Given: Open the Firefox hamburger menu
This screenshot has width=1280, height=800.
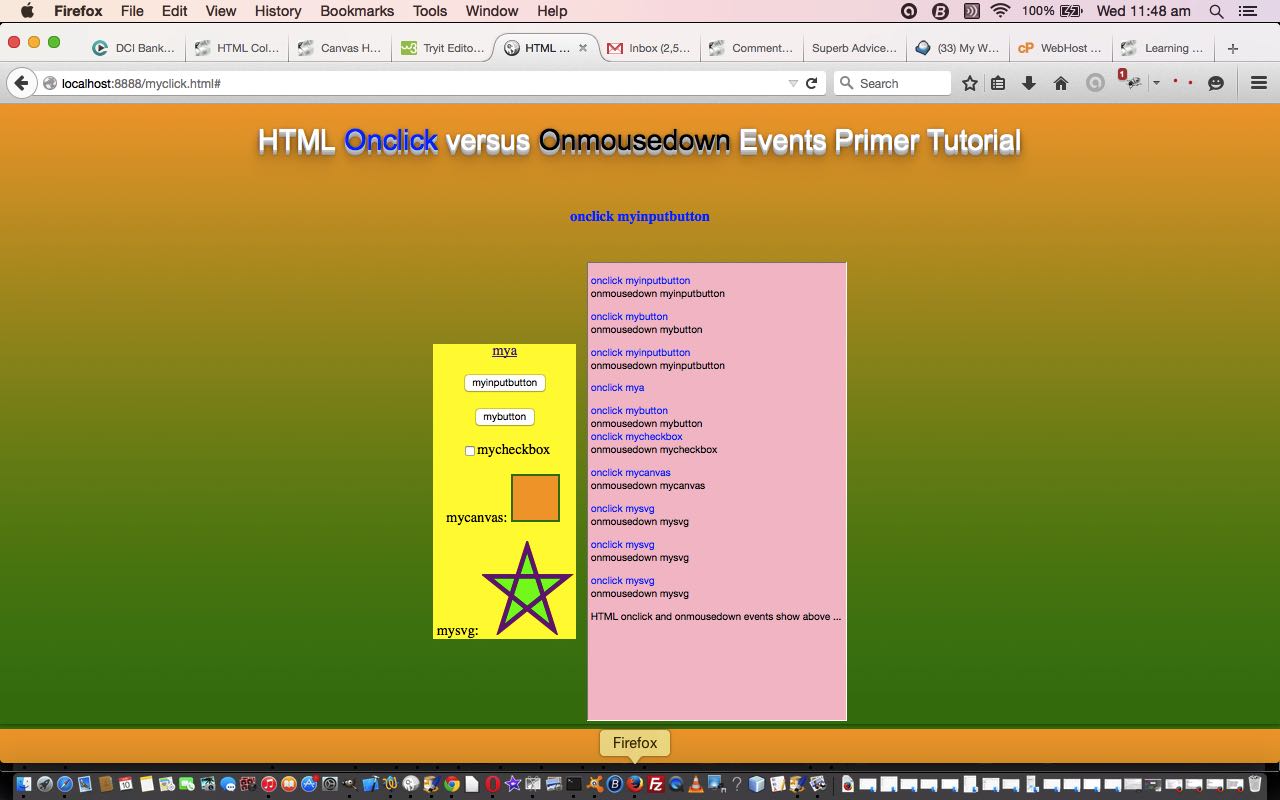Looking at the screenshot, I should click(1259, 84).
